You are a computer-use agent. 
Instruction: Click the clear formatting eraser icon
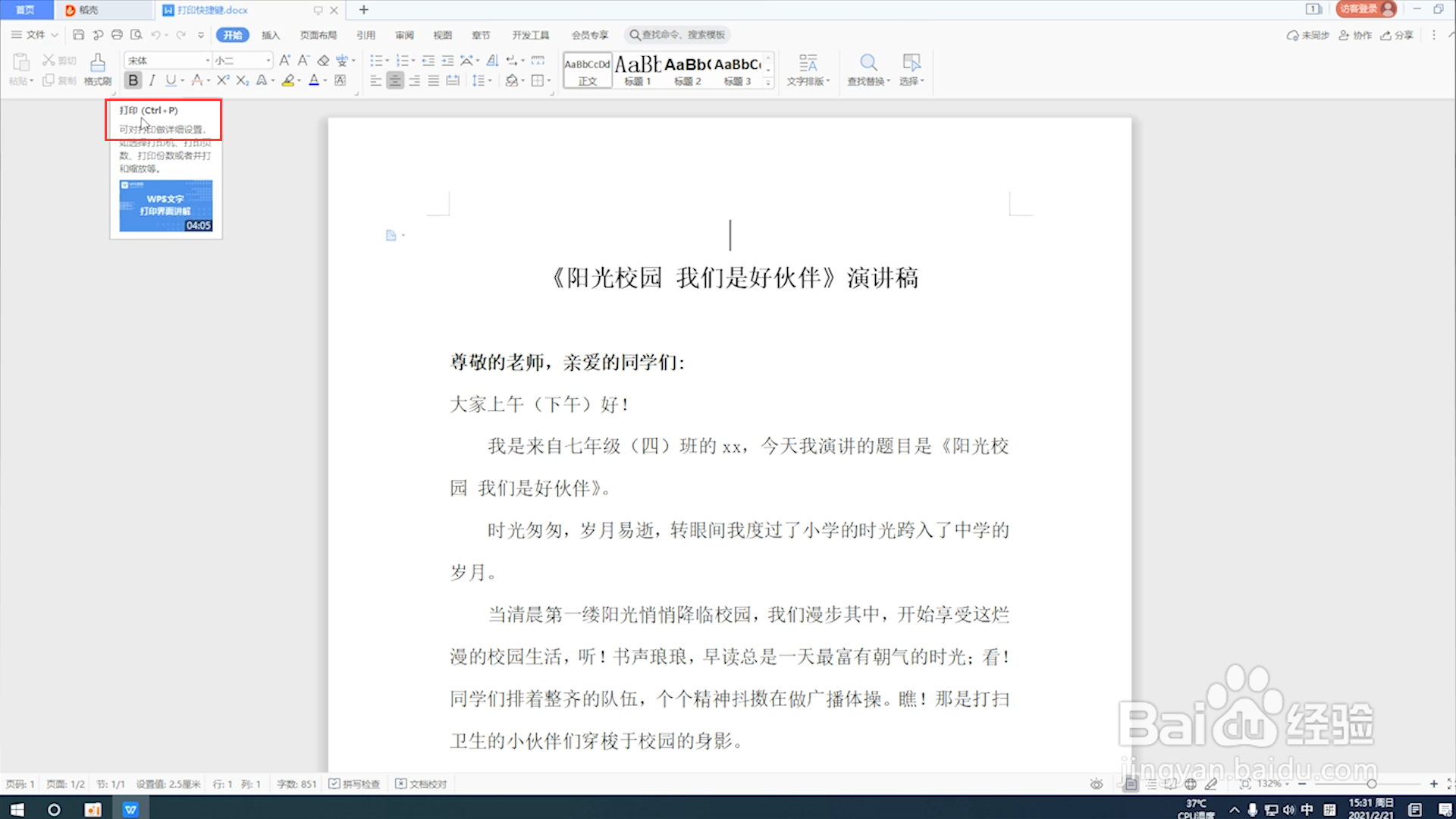tap(323, 61)
